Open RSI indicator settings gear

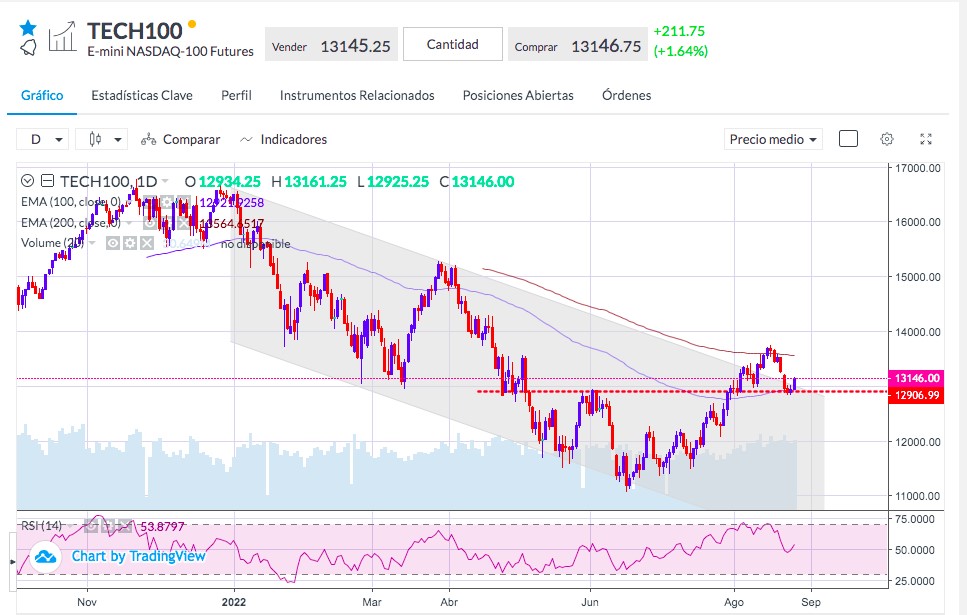click(108, 526)
